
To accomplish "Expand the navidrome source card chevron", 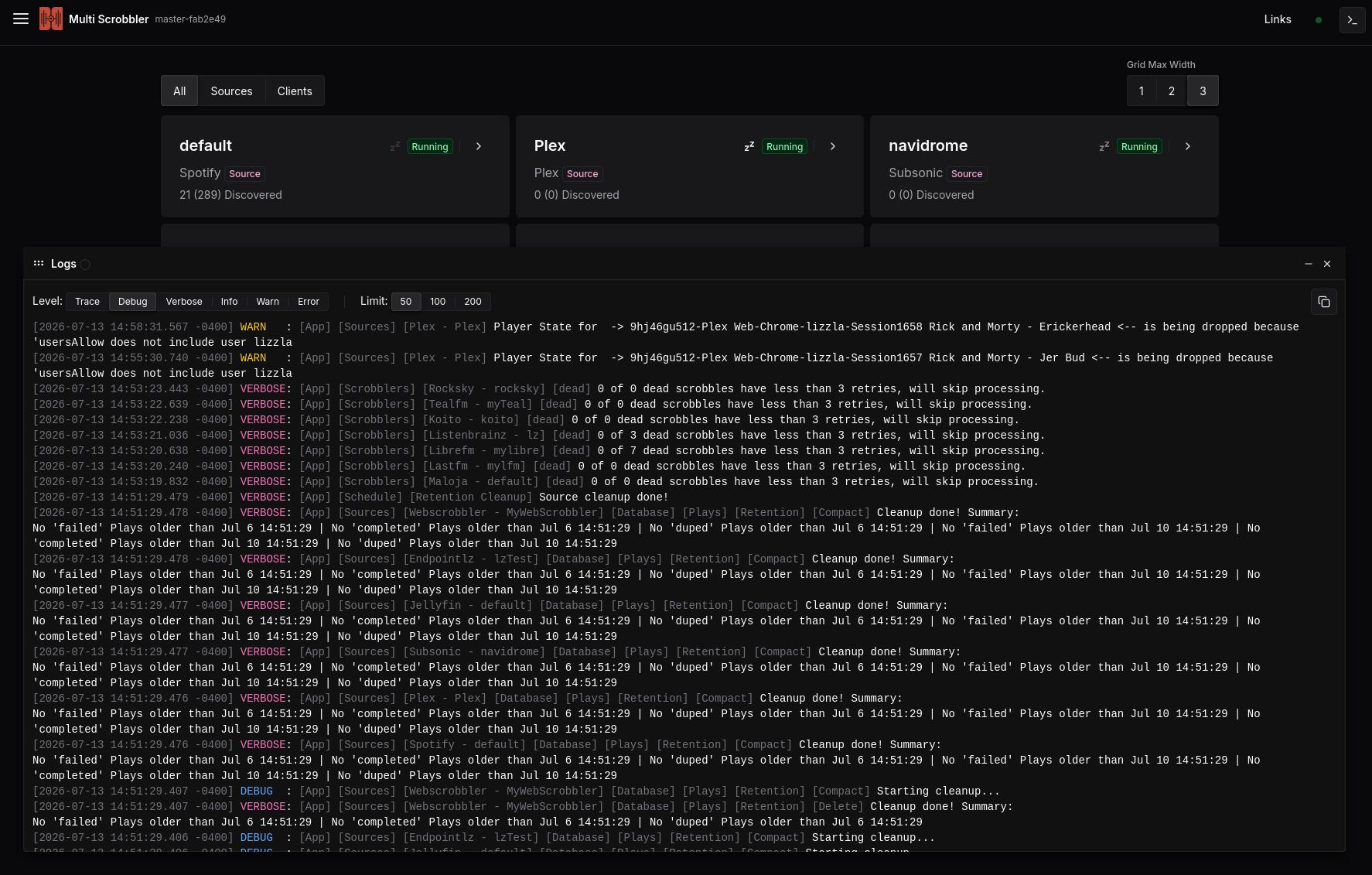I will tap(1188, 146).
